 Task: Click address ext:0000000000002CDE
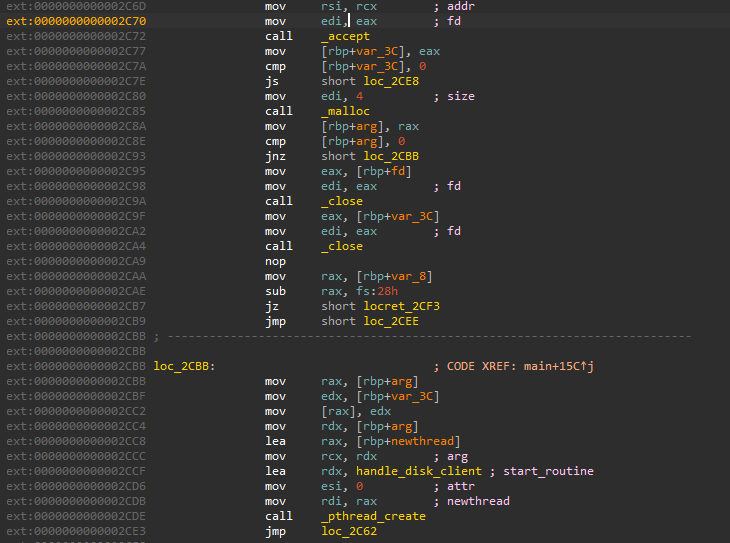(76, 516)
